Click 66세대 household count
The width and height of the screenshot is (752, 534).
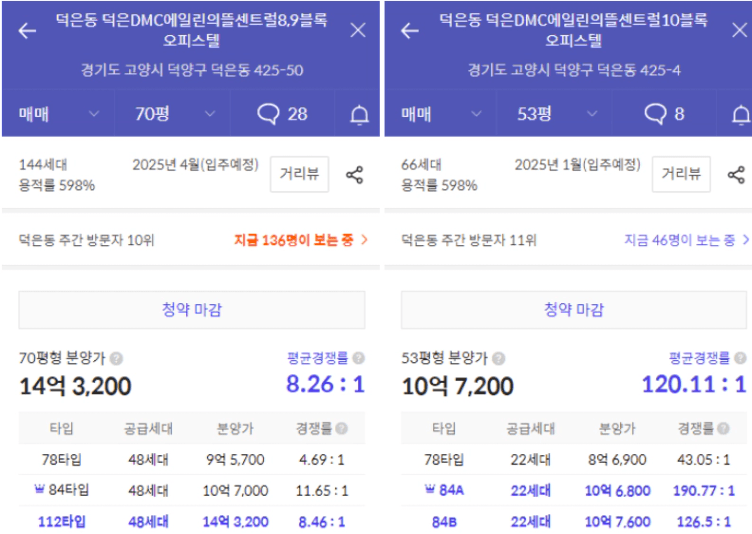(x=421, y=165)
